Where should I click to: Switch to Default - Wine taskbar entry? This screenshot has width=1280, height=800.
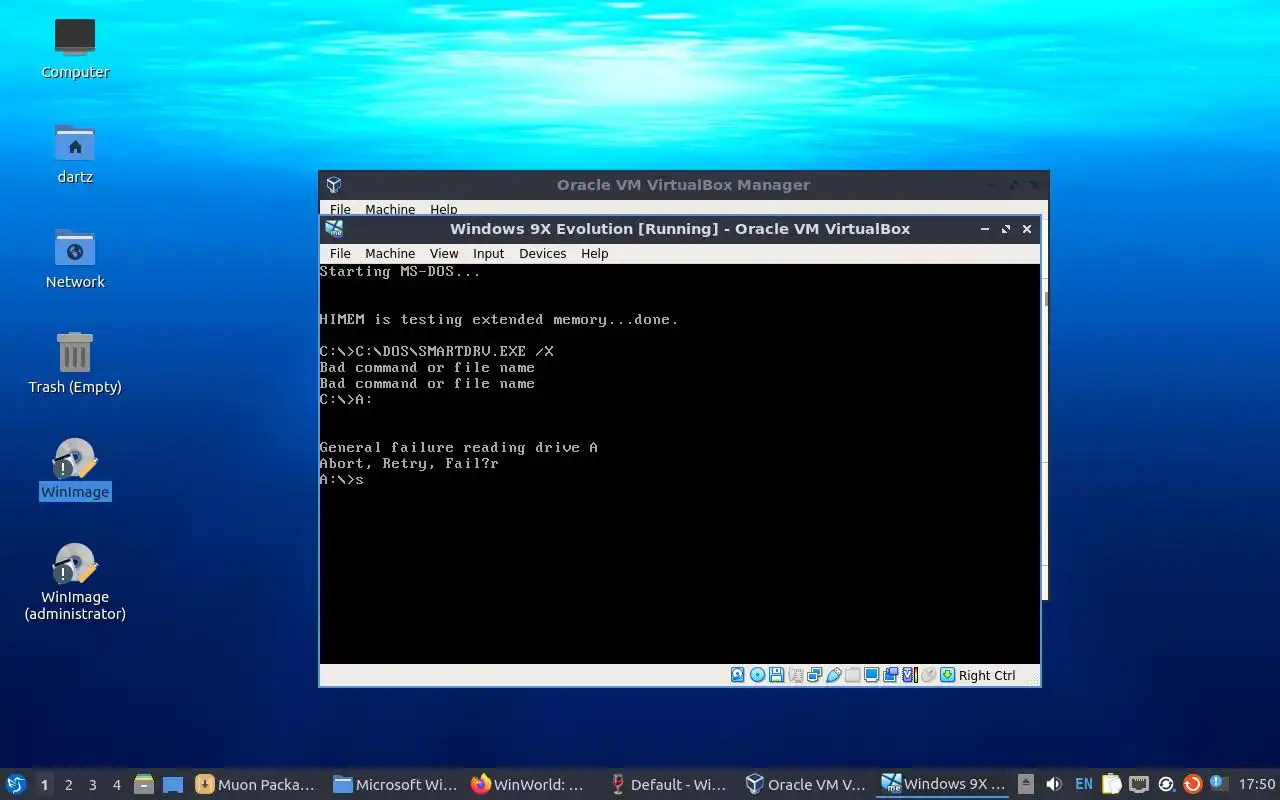click(x=669, y=785)
